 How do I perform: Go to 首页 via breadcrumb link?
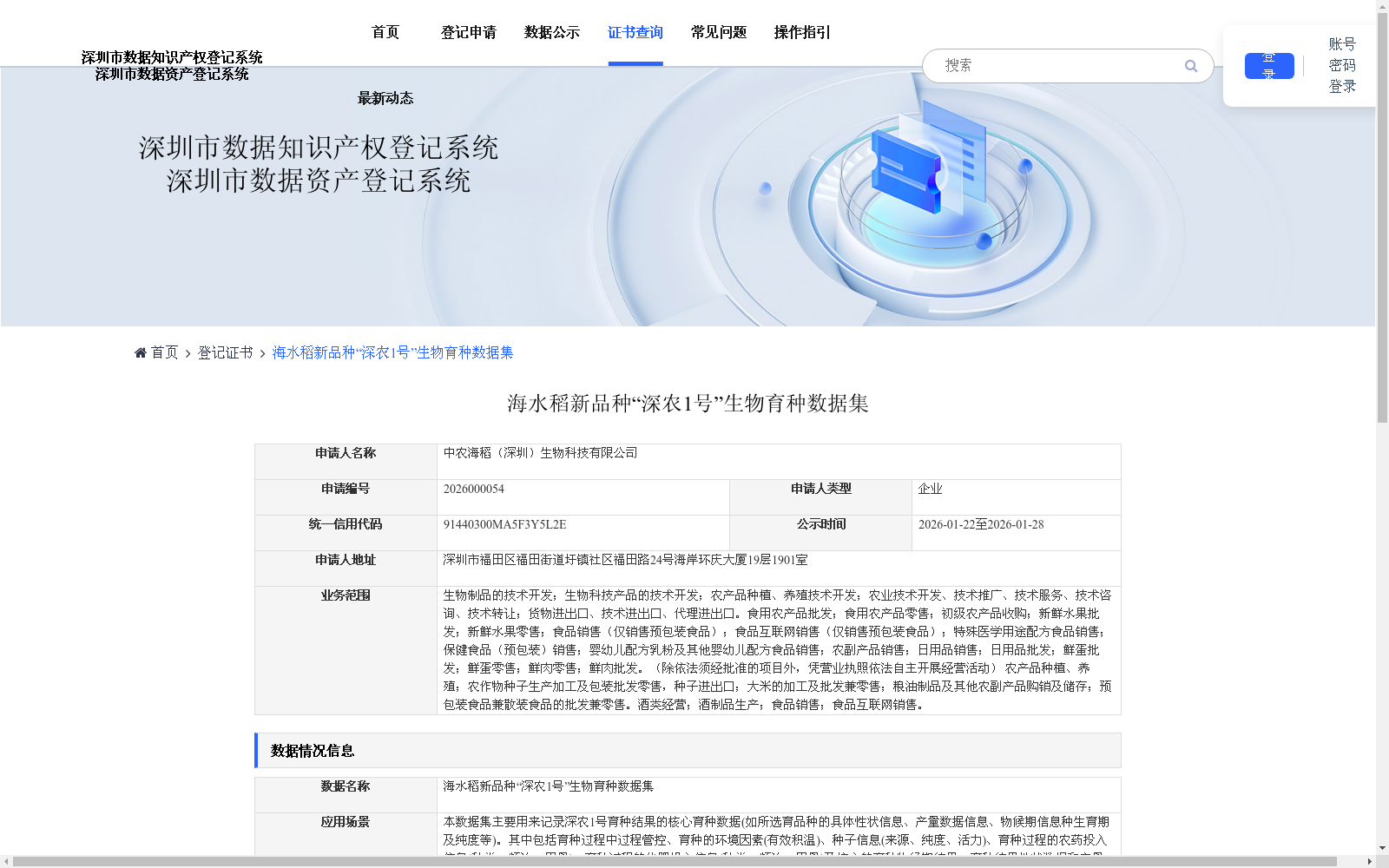[164, 352]
